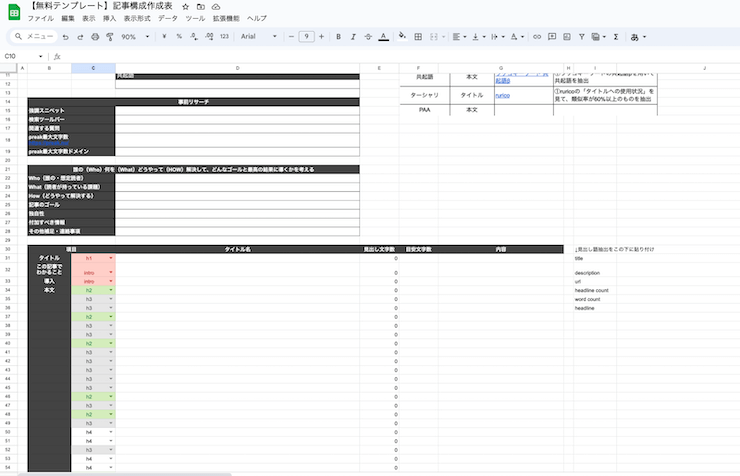Select the PAA cell
The image size is (740, 476).
[x=424, y=110]
